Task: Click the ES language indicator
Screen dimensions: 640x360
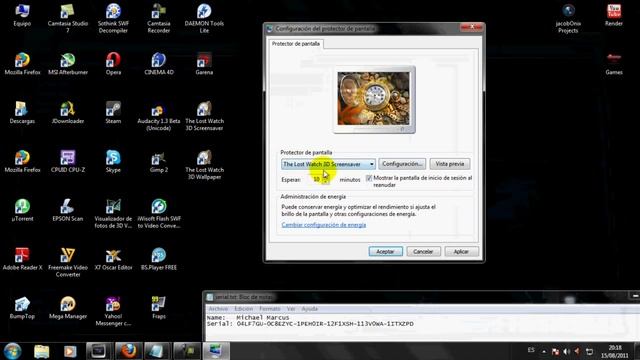Action: (x=531, y=350)
